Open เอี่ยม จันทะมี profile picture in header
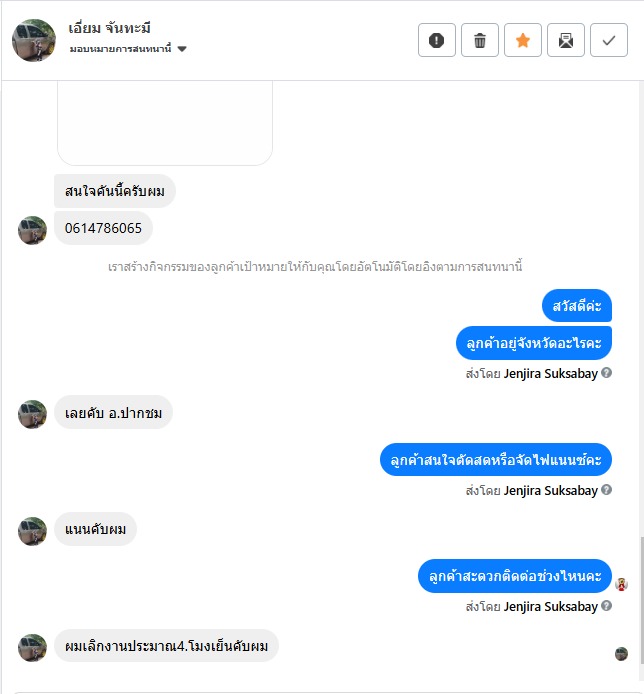Image resolution: width=644 pixels, height=694 pixels. [x=34, y=40]
